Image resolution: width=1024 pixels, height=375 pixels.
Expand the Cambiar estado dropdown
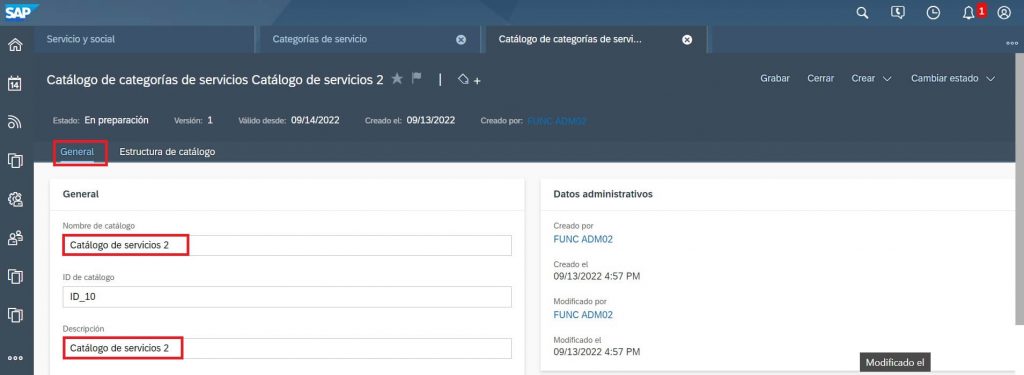click(953, 78)
